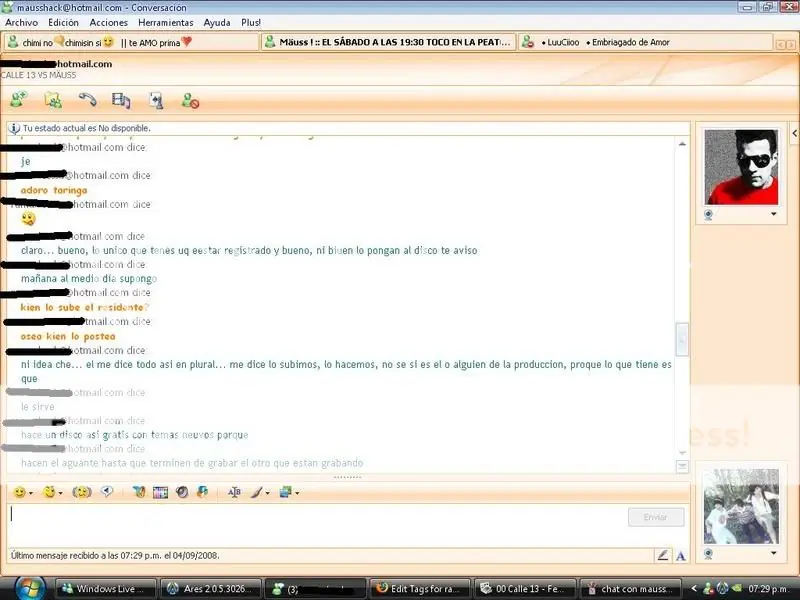Click the colorful grid Plus! icon
This screenshot has width=800, height=600.
[x=160, y=493]
